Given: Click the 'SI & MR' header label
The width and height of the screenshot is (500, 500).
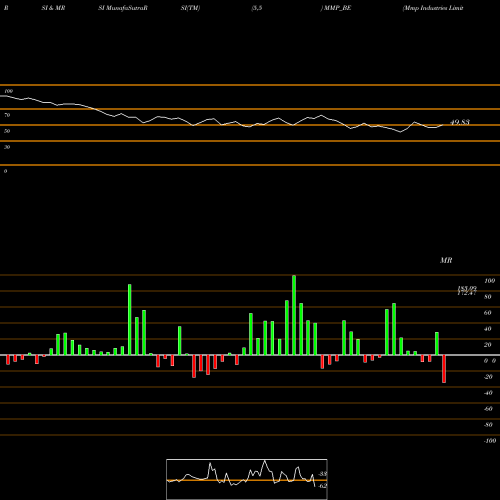Looking at the screenshot, I should tap(53, 8).
